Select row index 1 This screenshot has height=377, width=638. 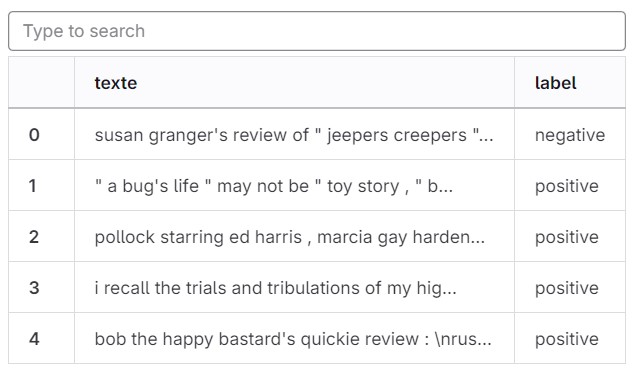coord(33,186)
